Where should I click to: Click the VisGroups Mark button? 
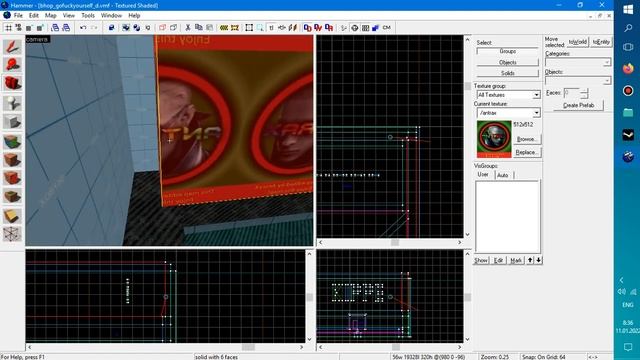516,260
